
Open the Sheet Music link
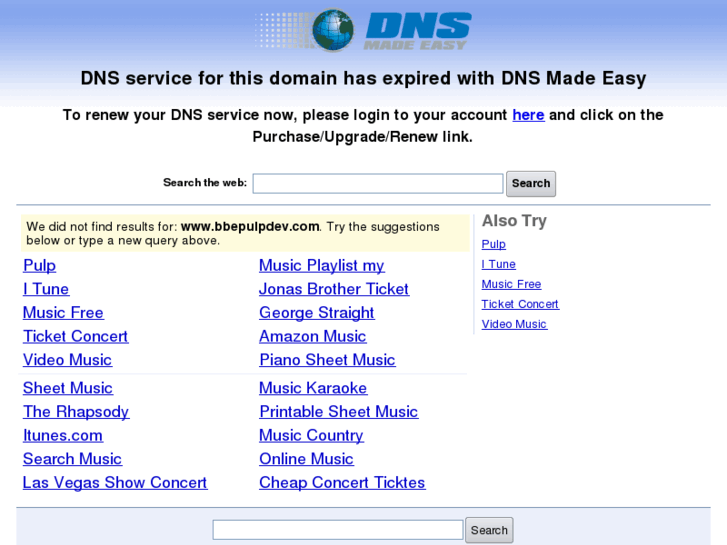coord(68,388)
